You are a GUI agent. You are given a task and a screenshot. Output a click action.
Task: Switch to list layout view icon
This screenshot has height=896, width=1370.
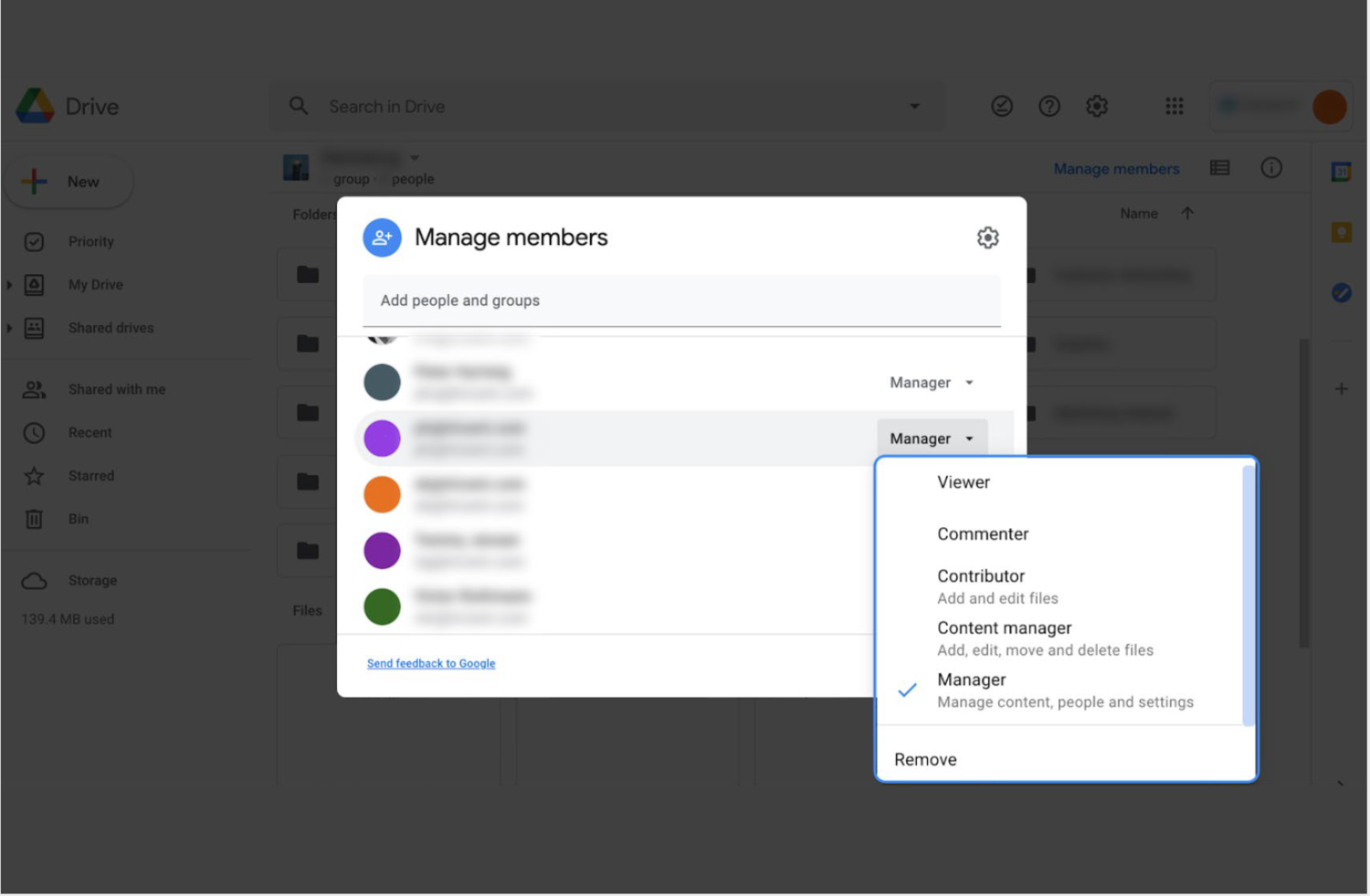point(1219,168)
